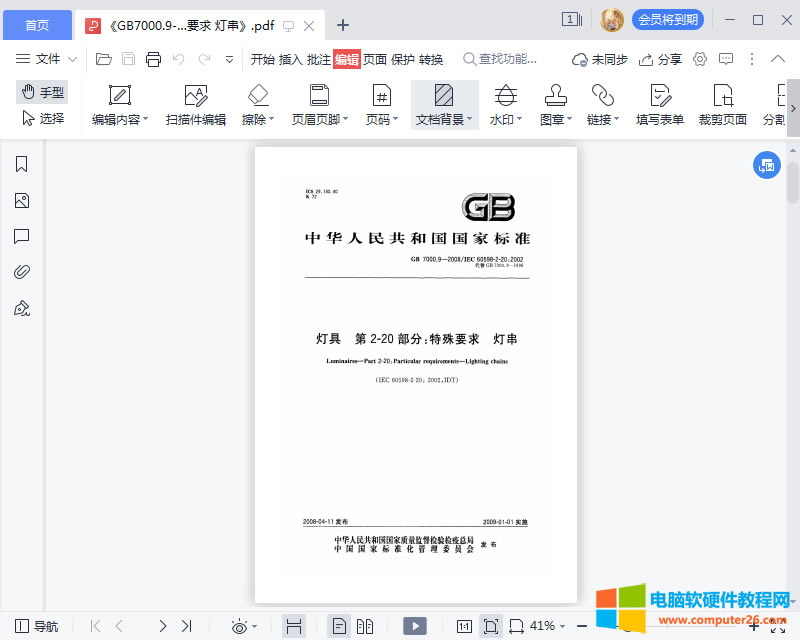
Task: Open the 文档背景 document background tool
Action: point(443,104)
